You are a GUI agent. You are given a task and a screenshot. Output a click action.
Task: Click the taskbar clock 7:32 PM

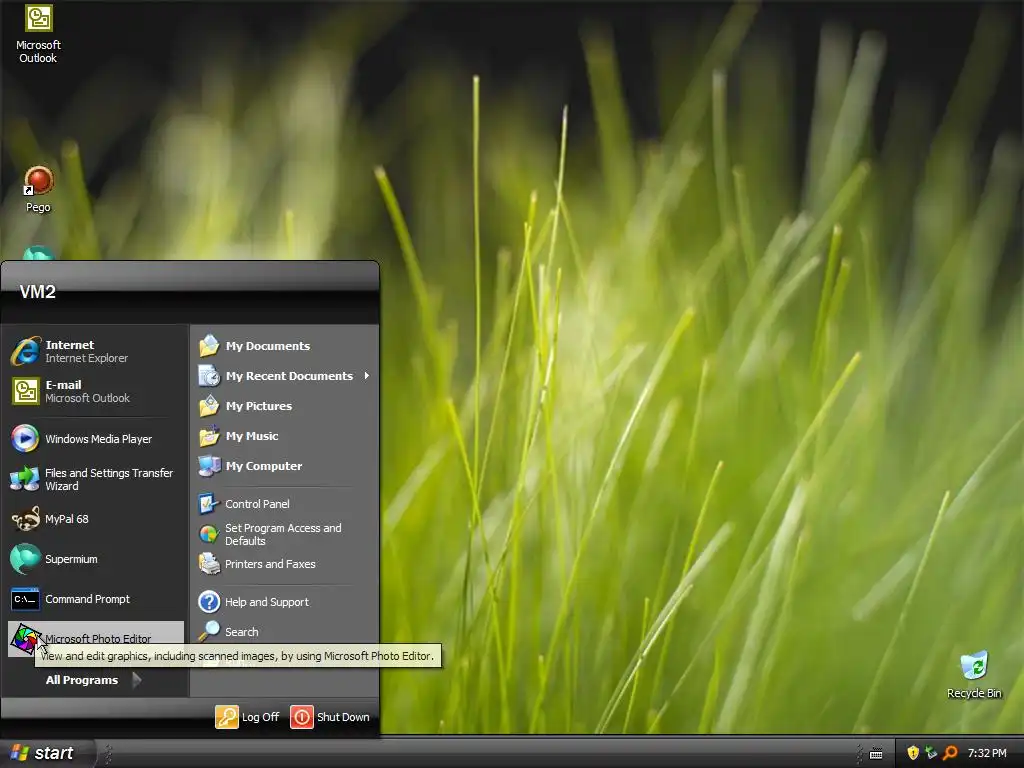click(x=987, y=753)
